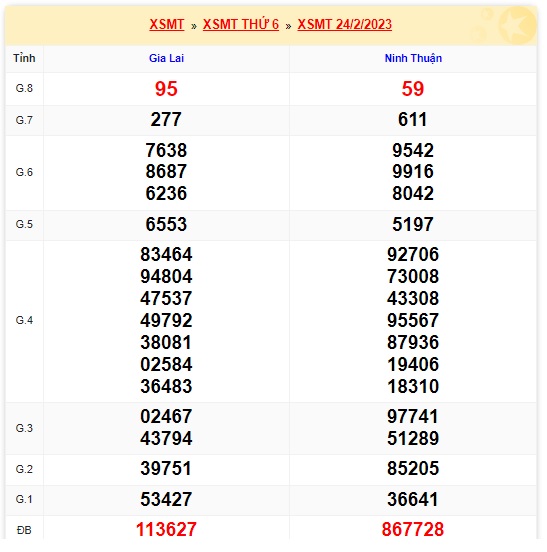The image size is (547, 552).
Task: Select the G.5 number 5197
Action: click(x=413, y=224)
